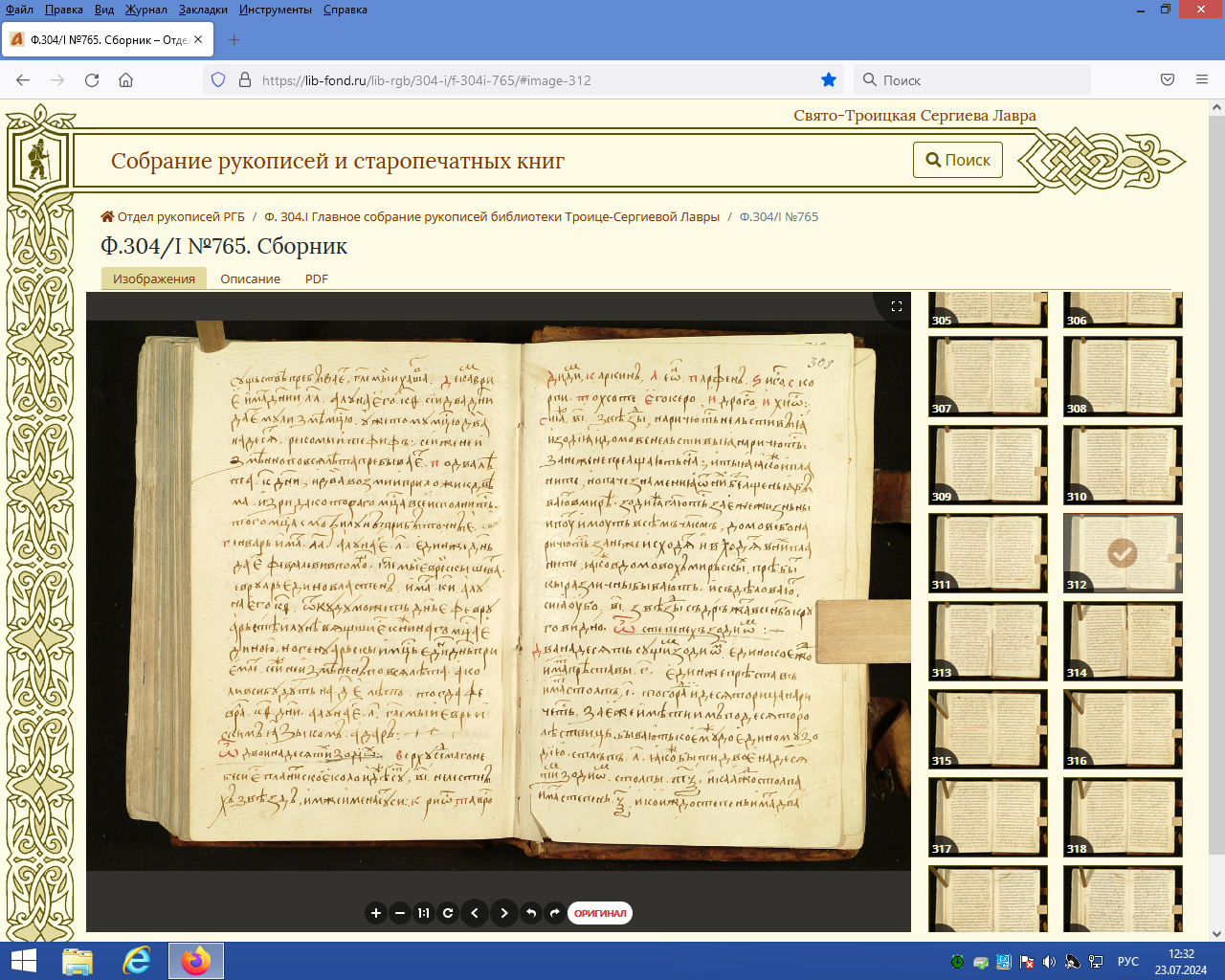
Task: Switch to the PDF tab
Action: [x=317, y=278]
